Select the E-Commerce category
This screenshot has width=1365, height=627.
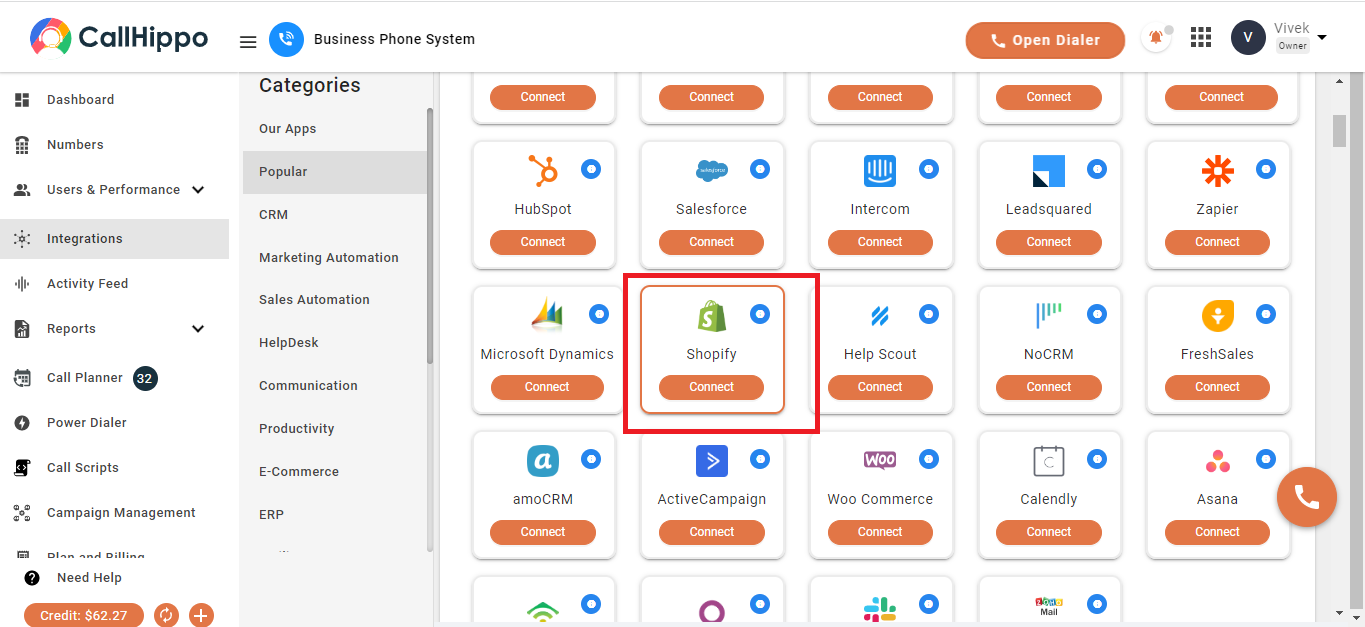click(334, 472)
